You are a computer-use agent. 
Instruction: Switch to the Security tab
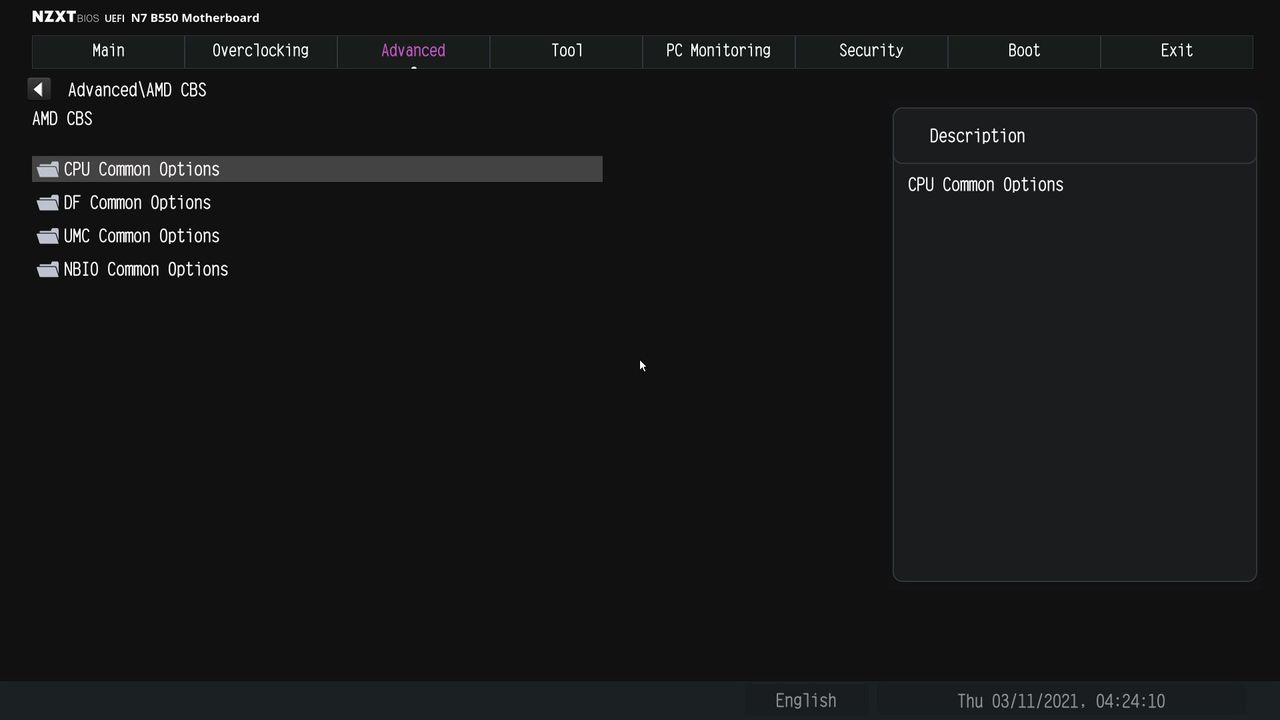(x=871, y=51)
